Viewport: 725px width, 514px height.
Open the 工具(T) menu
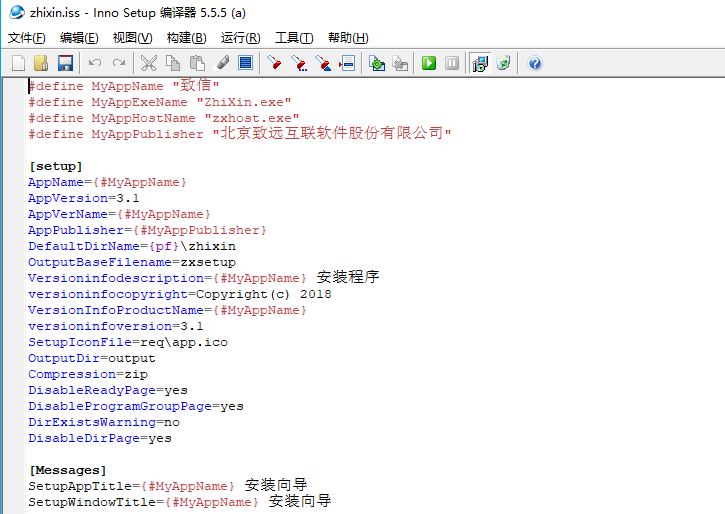pyautogui.click(x=294, y=38)
